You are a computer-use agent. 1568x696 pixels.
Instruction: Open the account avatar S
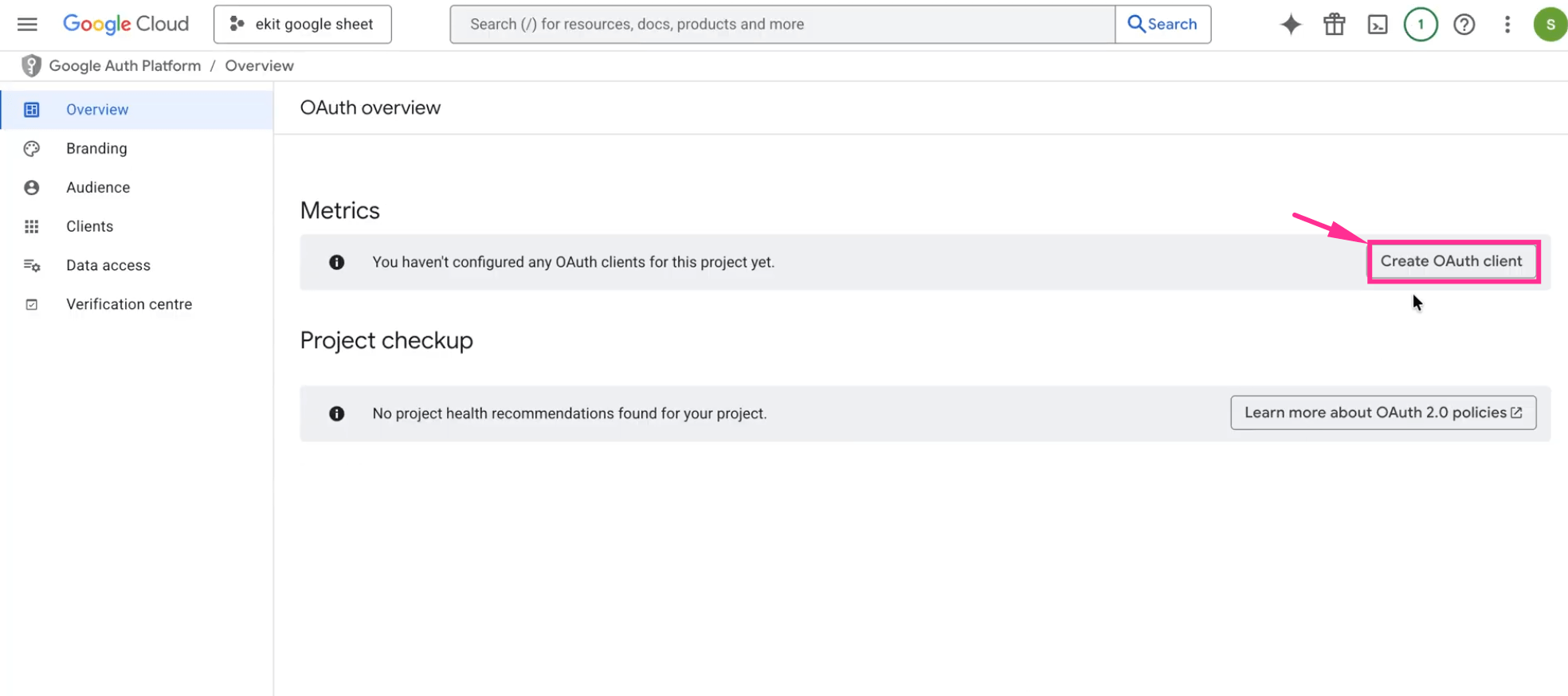[1550, 24]
